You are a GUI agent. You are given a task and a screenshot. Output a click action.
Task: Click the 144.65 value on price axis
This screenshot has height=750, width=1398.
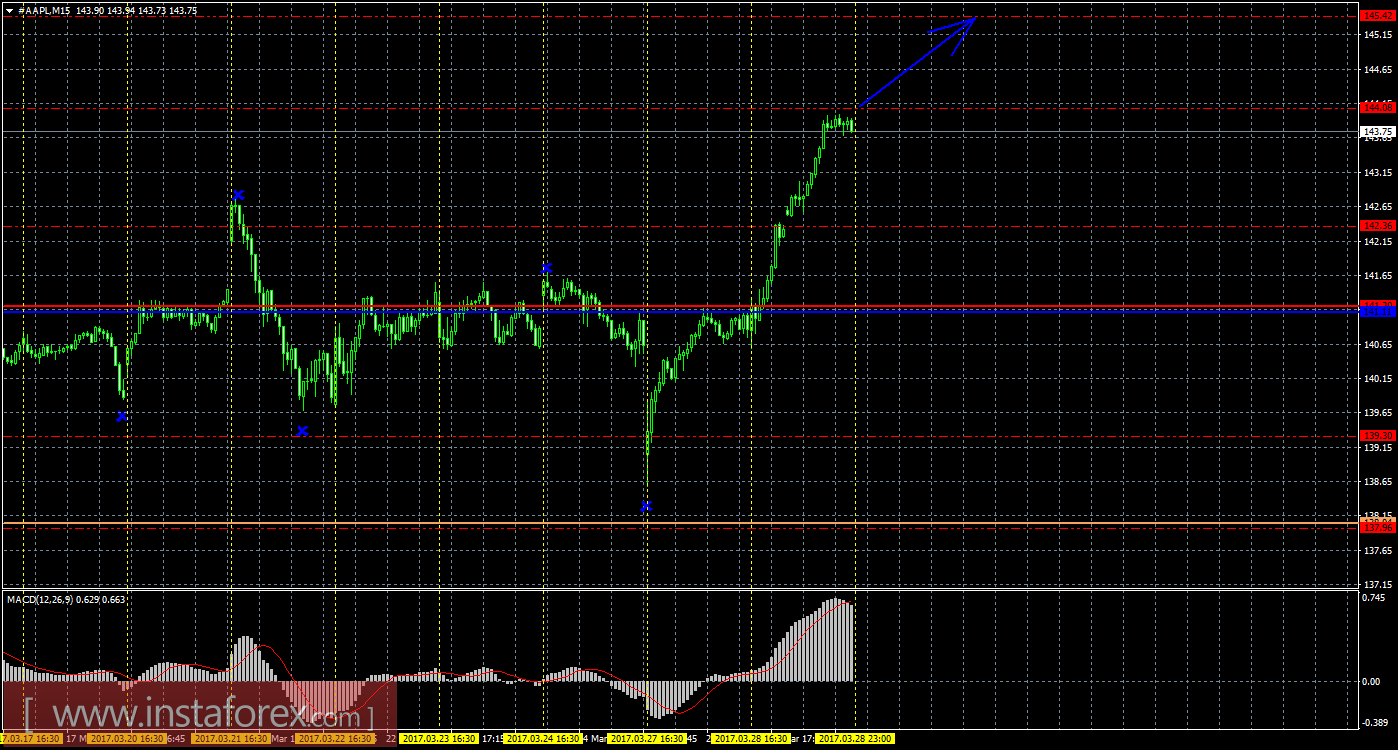tap(1378, 69)
